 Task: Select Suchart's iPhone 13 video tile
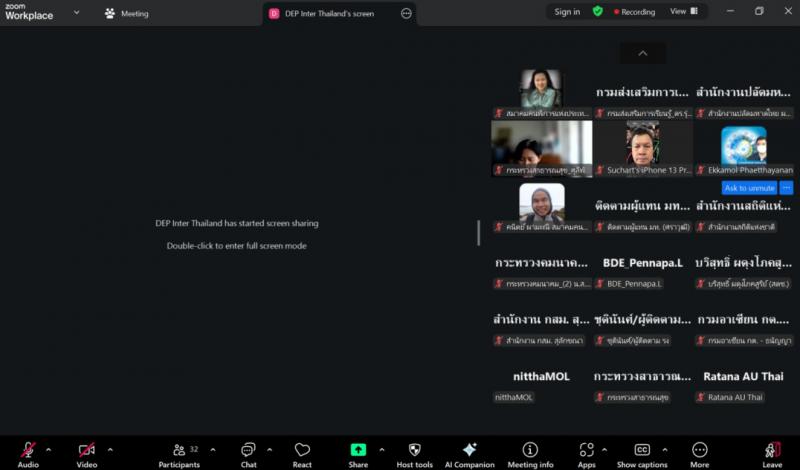click(643, 149)
